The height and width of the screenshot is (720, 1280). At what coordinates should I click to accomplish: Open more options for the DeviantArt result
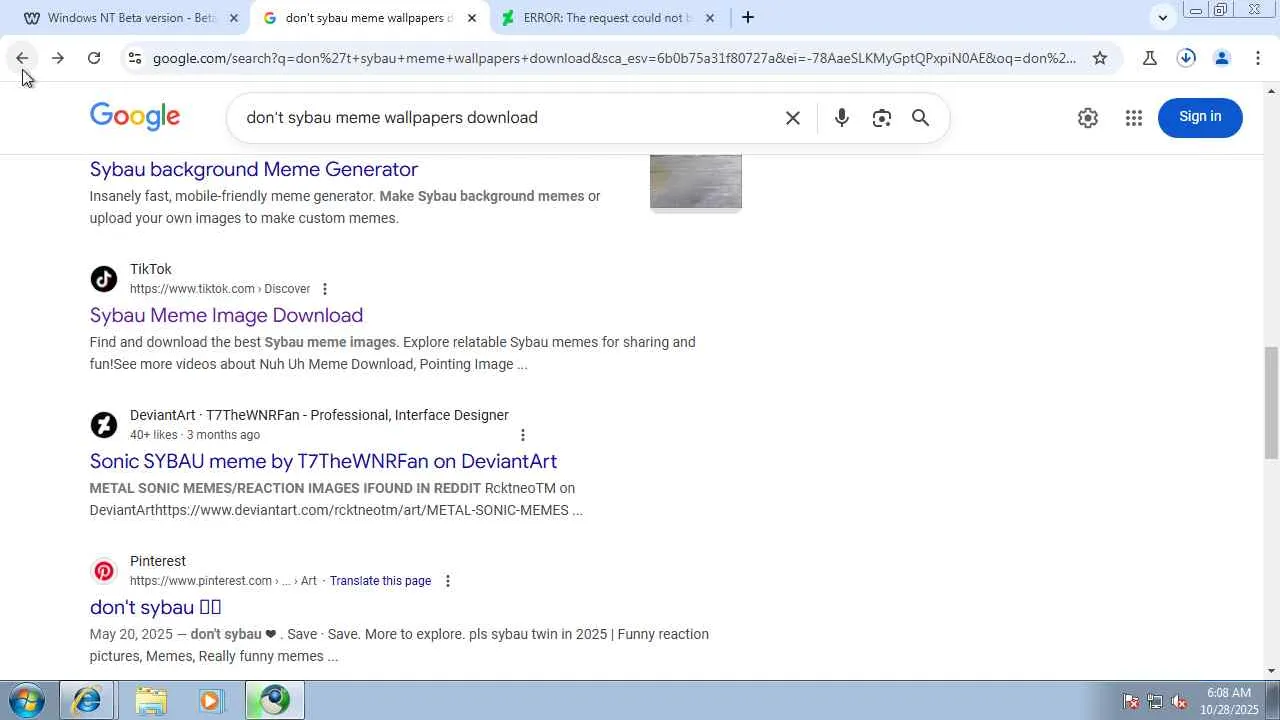(x=522, y=435)
